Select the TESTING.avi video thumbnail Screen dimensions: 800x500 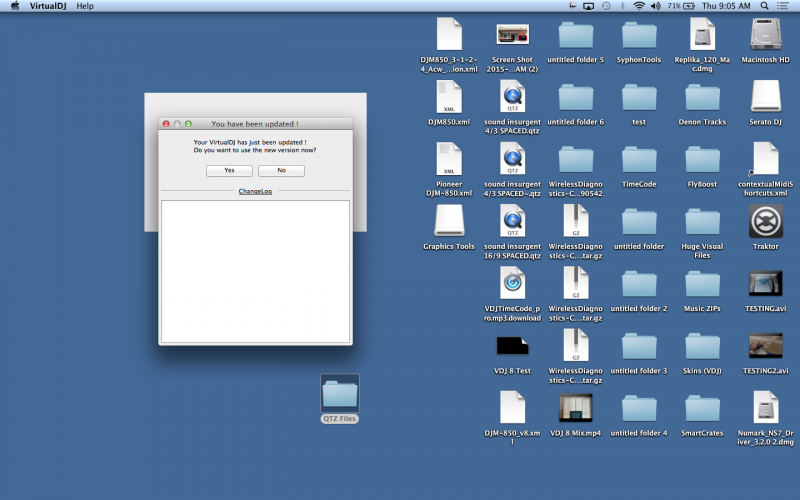[x=765, y=283]
